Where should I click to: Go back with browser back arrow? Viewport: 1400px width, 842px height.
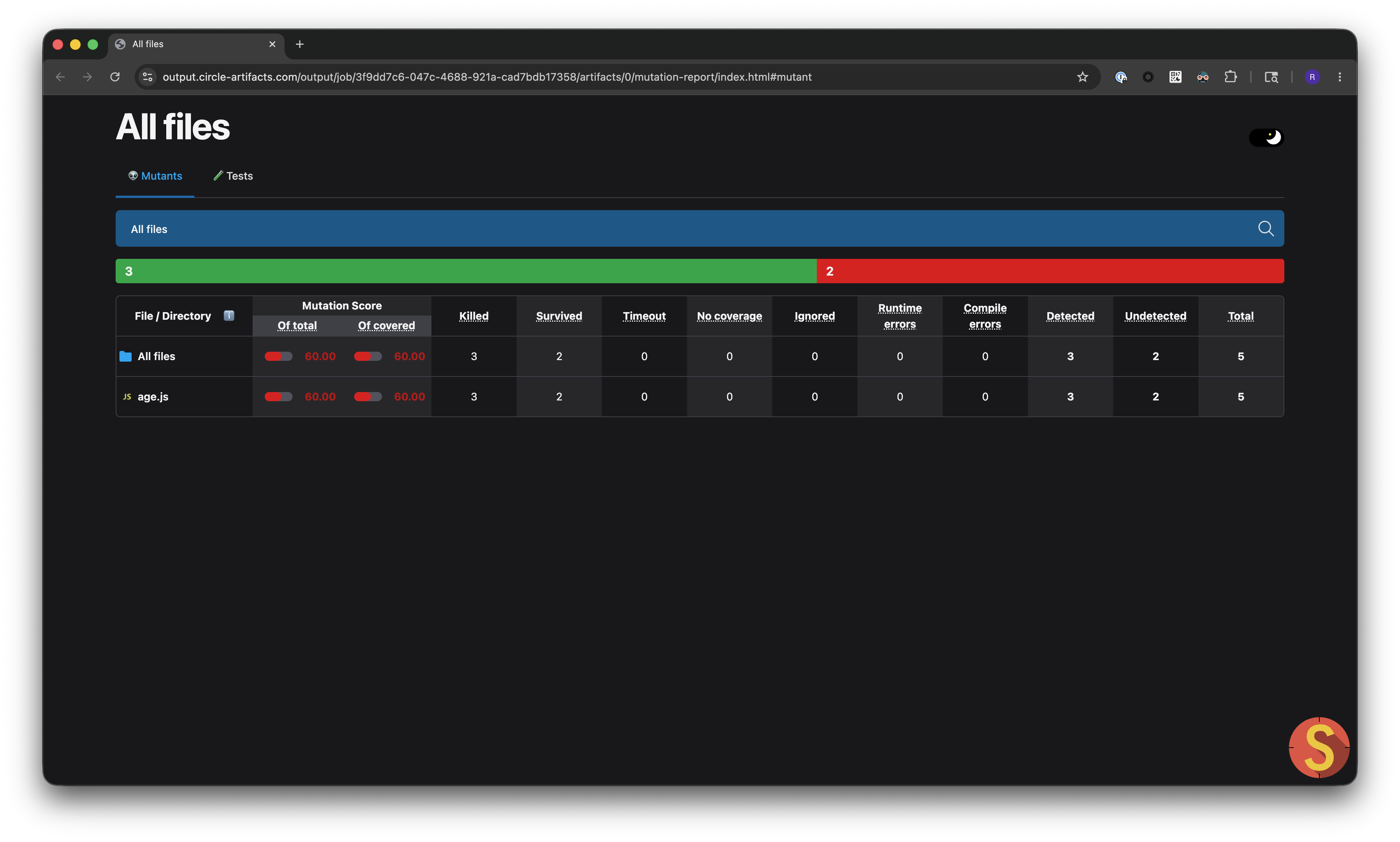(60, 77)
